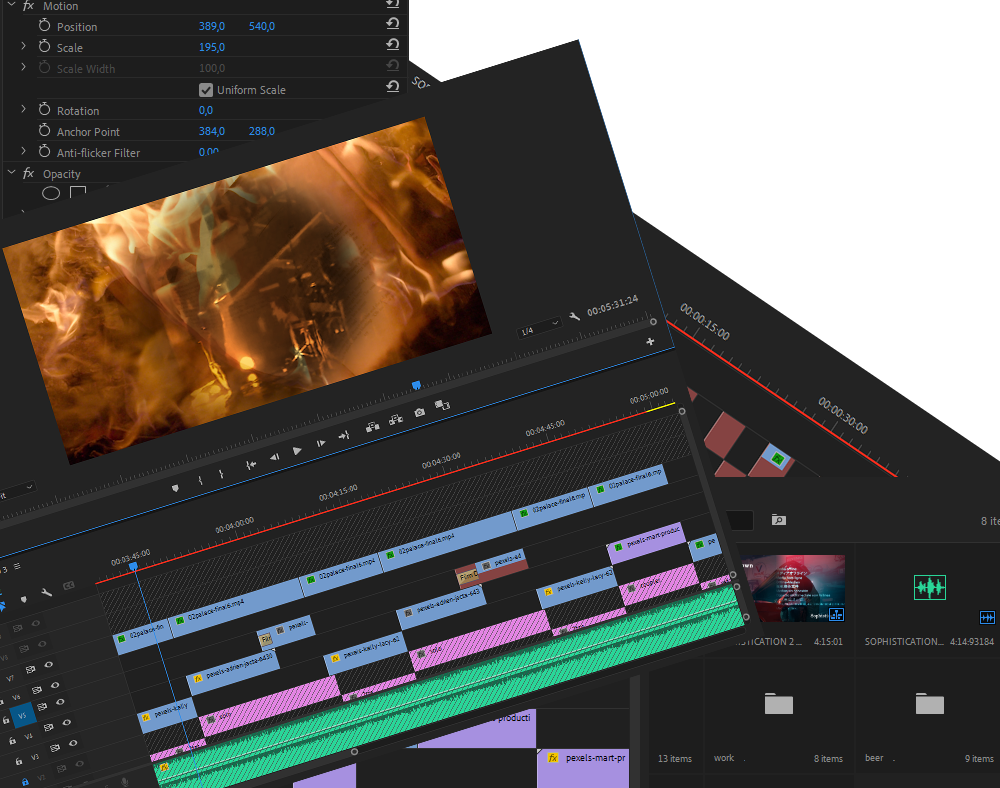The image size is (1000, 788).
Task: Click the Find bin search icon
Action: point(778,520)
